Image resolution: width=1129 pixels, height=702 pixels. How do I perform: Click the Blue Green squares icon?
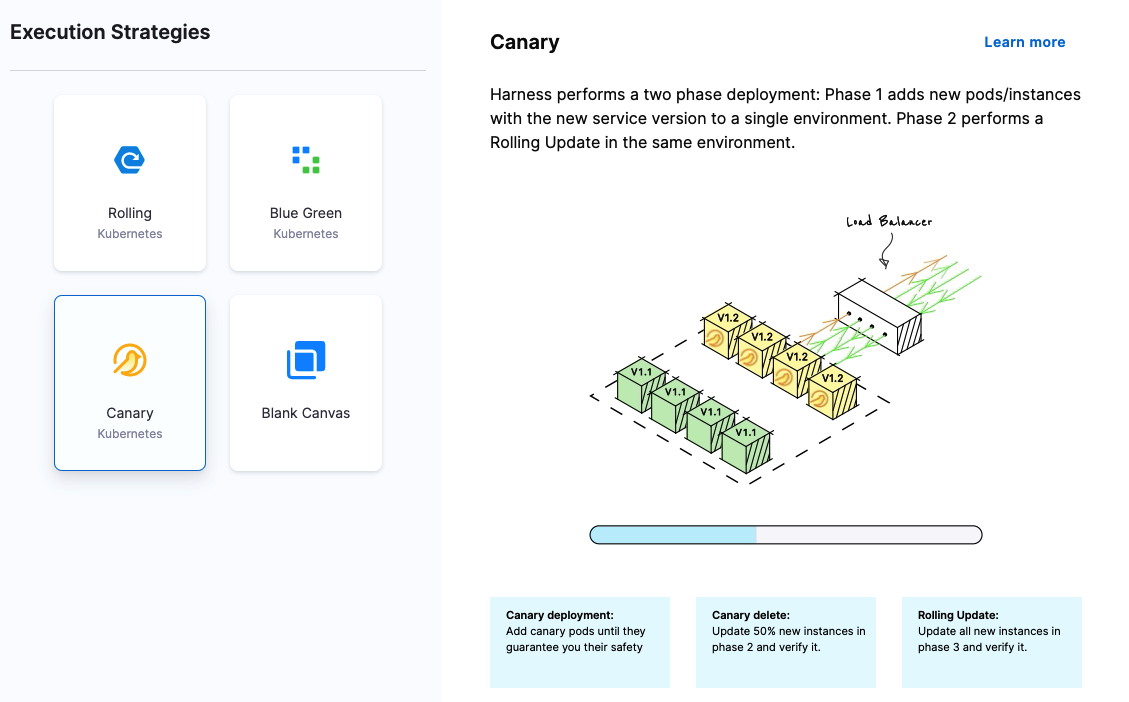306,159
